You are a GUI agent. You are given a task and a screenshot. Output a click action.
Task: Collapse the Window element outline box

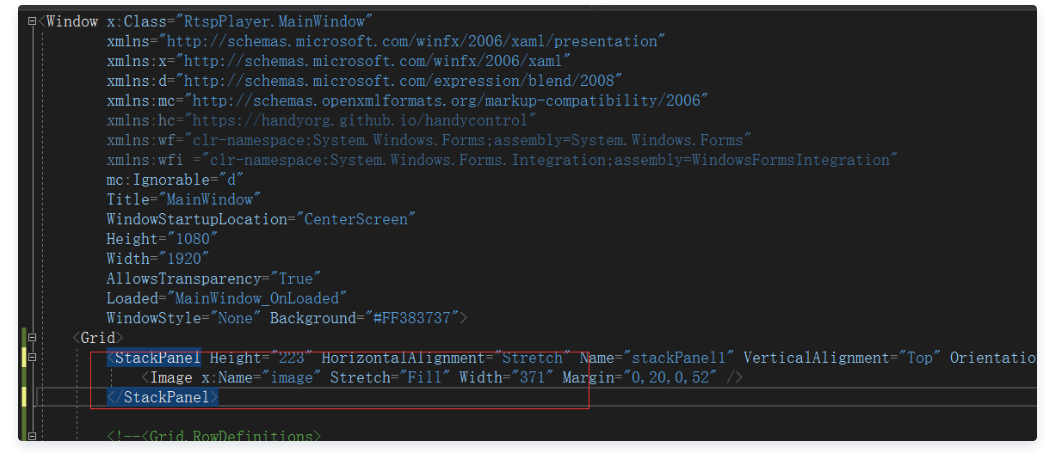(32, 21)
